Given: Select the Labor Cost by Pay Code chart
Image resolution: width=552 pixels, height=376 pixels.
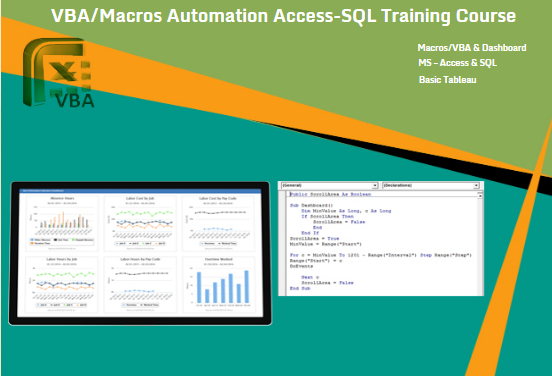Looking at the screenshot, I should (x=218, y=223).
